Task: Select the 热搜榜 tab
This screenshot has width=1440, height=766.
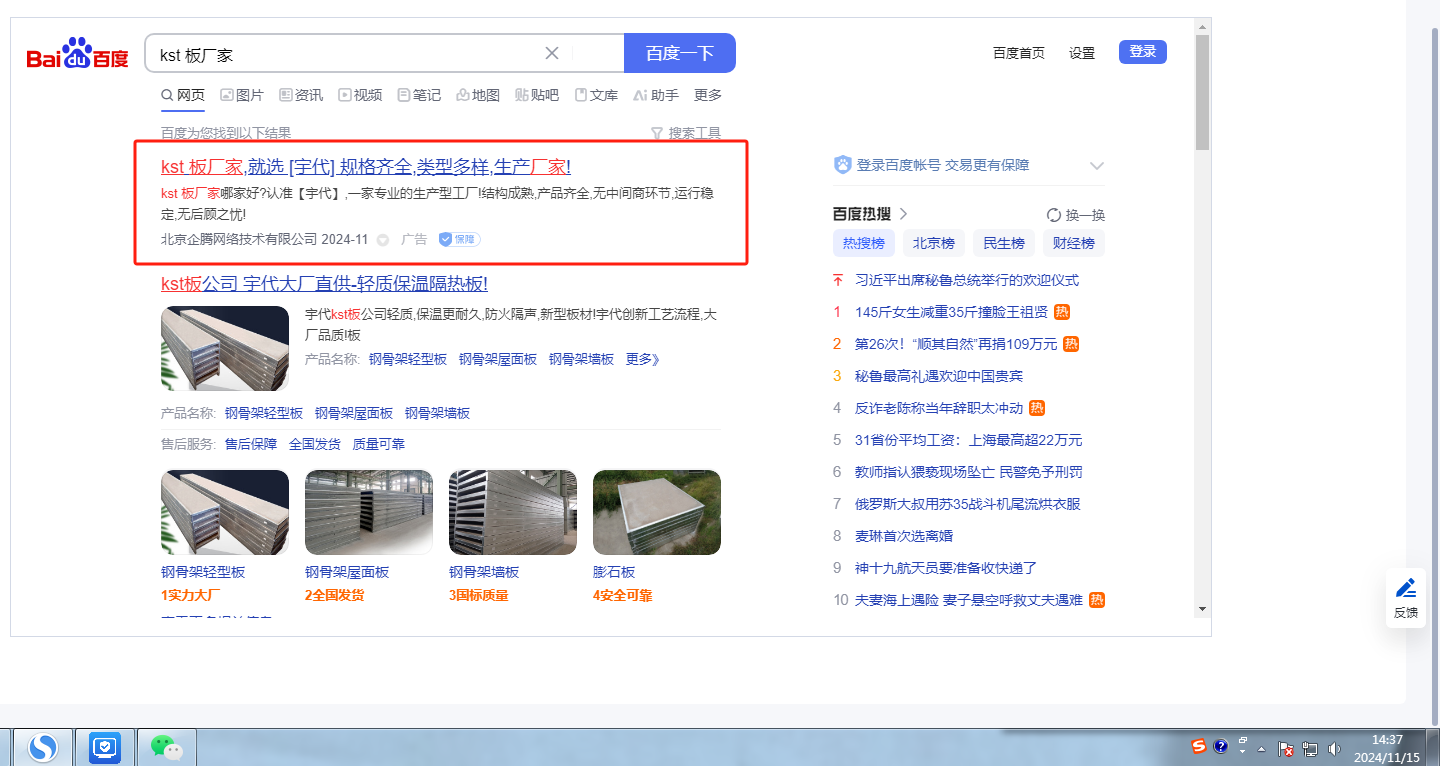Action: click(864, 243)
